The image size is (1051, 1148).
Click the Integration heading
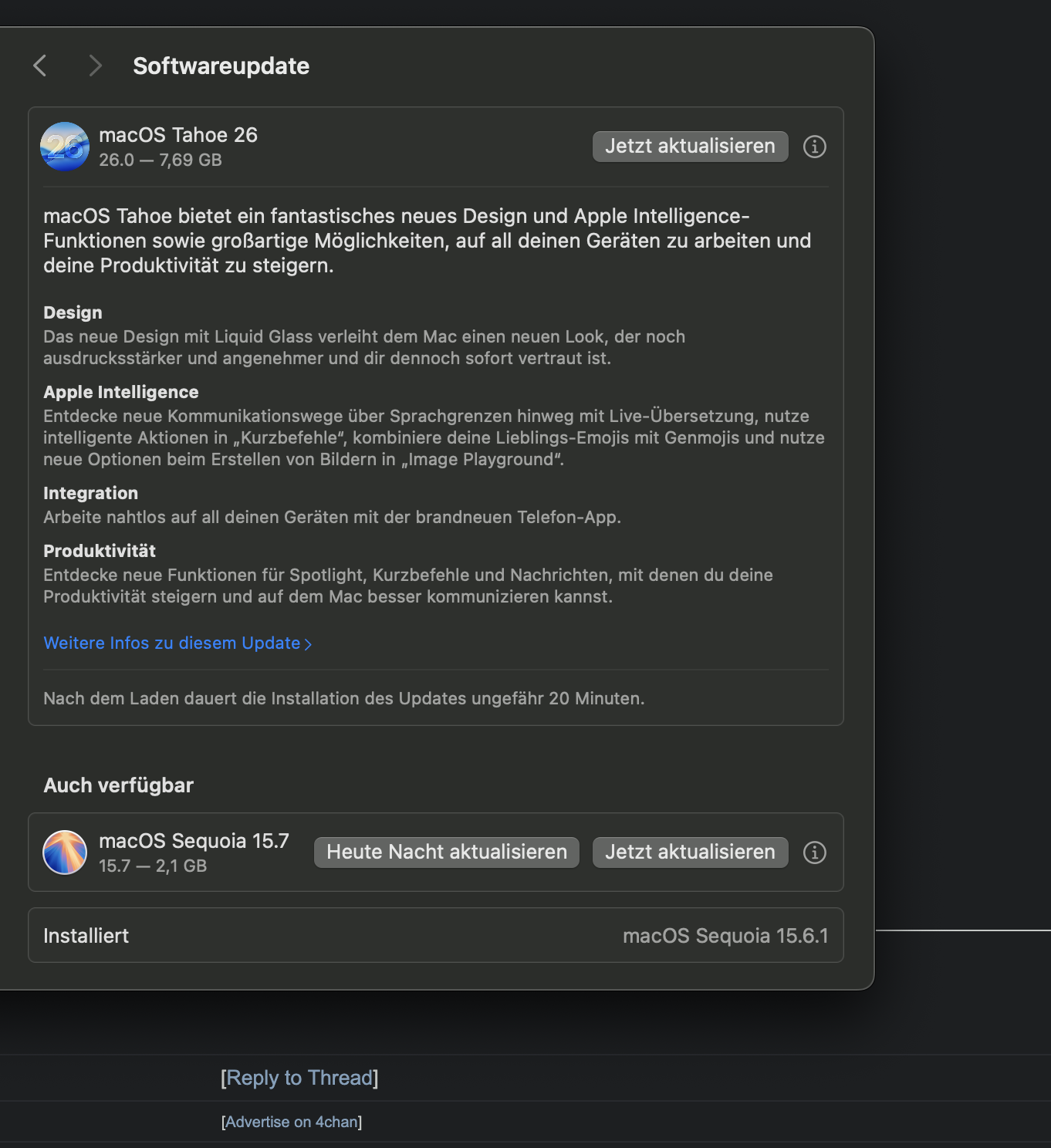pos(91,493)
